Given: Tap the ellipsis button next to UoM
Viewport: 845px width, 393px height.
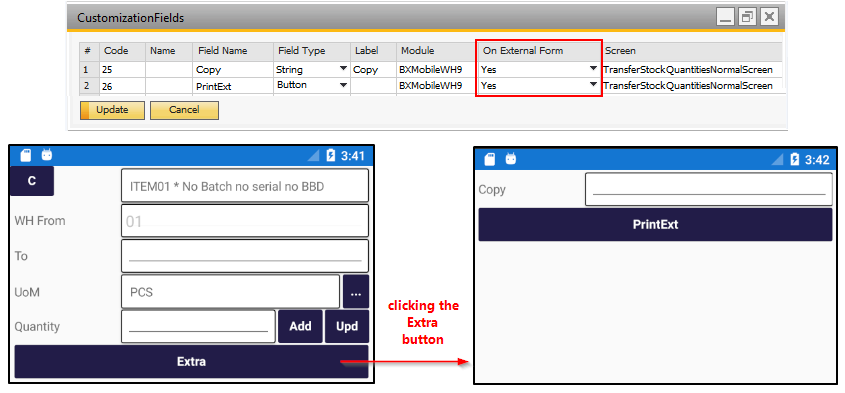Looking at the screenshot, I should [356, 292].
